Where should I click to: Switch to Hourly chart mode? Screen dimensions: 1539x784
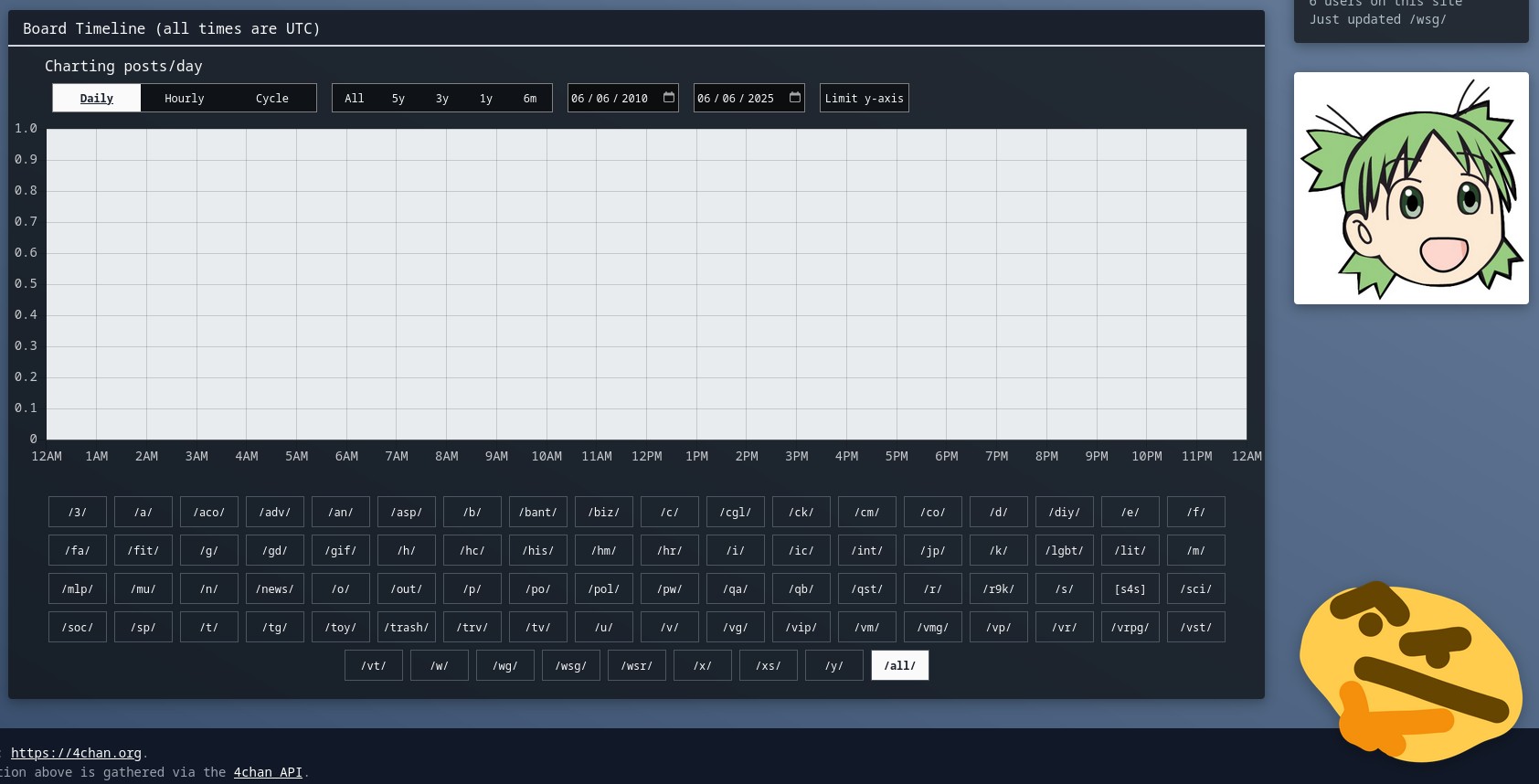[185, 98]
